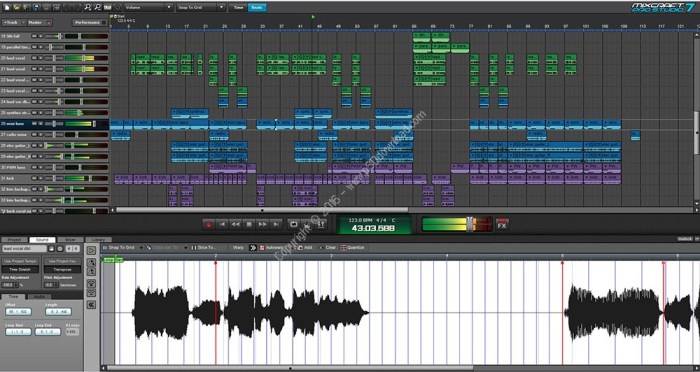Screen dimensions: 700x372
Task: Switch to the Sound tab
Action: (x=42, y=240)
